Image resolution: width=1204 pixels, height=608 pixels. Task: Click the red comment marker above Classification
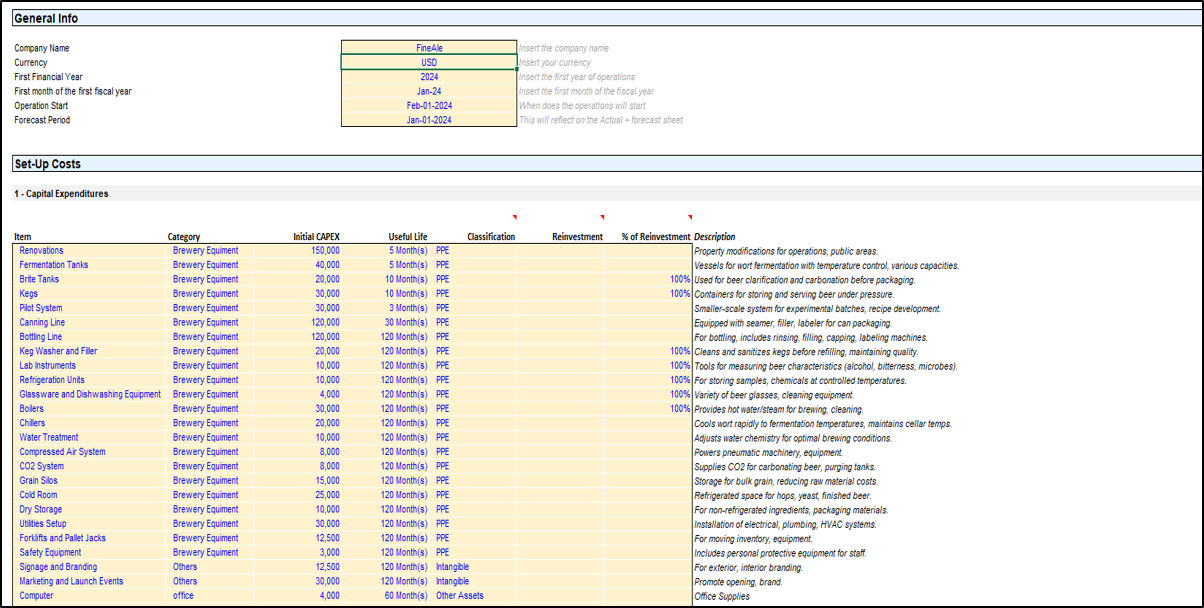[514, 218]
